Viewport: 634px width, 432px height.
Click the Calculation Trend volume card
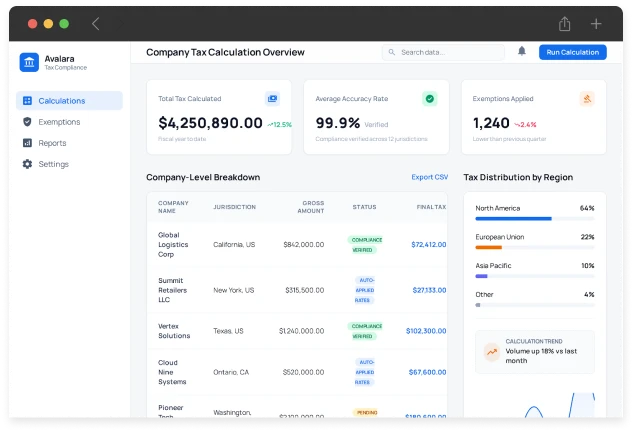click(x=535, y=352)
